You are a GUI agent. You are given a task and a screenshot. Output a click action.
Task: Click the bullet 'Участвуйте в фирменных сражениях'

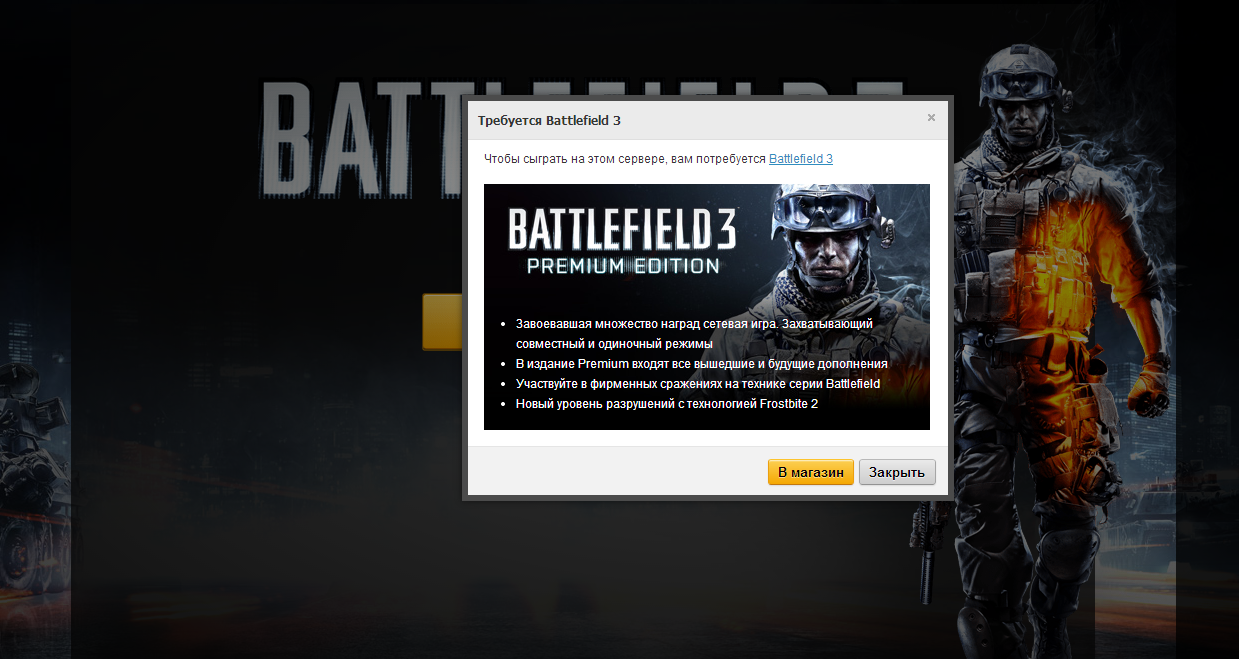tap(698, 384)
